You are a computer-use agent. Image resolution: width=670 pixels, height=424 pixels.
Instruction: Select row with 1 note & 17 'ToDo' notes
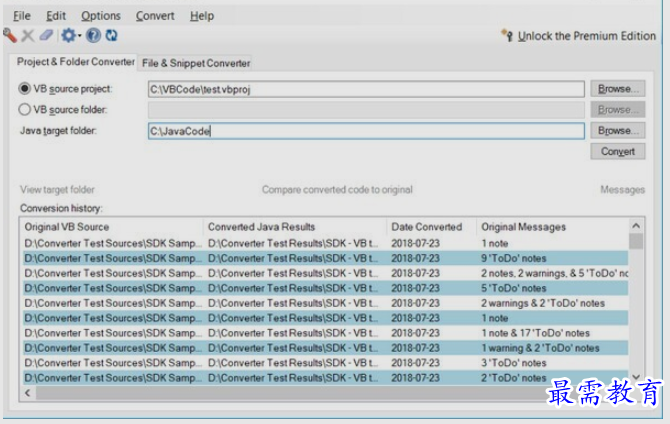(x=326, y=333)
